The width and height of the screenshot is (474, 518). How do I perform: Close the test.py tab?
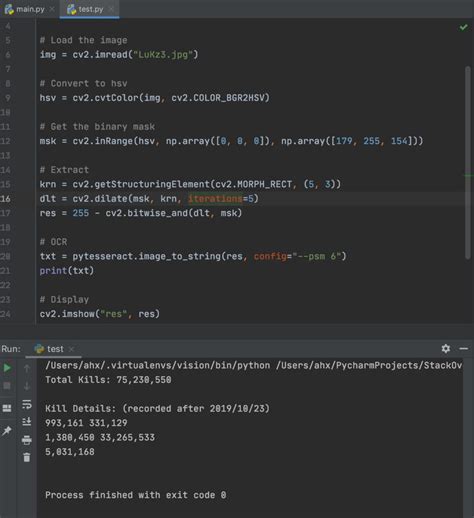coord(111,9)
